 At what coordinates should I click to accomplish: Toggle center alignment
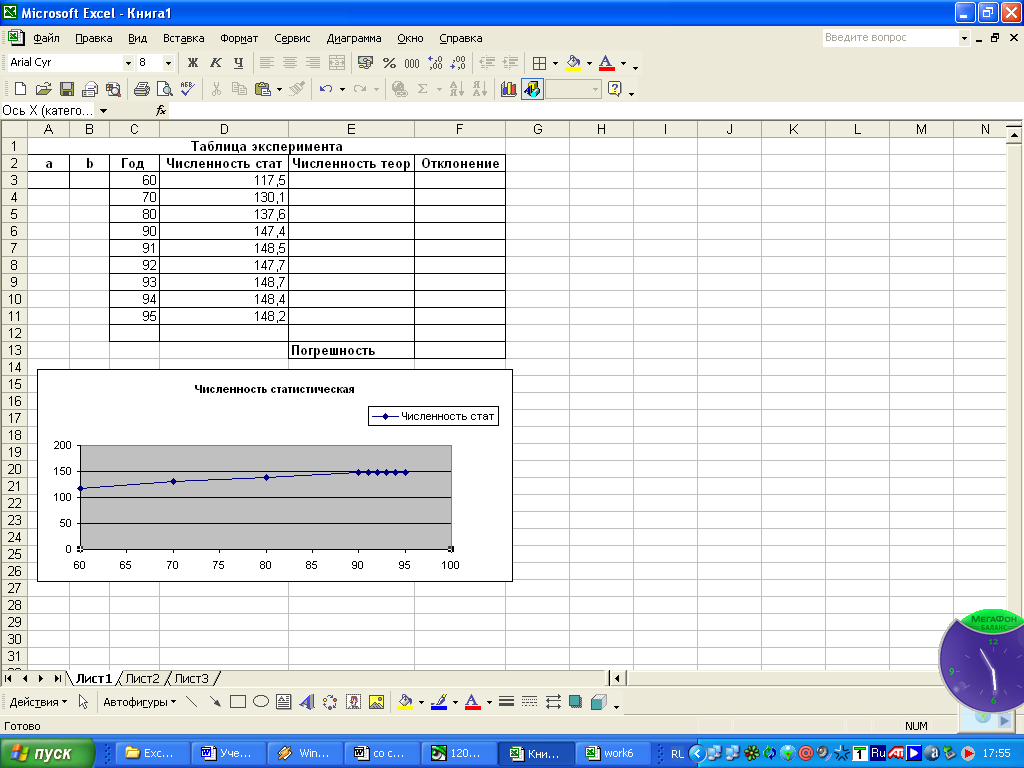tap(290, 63)
